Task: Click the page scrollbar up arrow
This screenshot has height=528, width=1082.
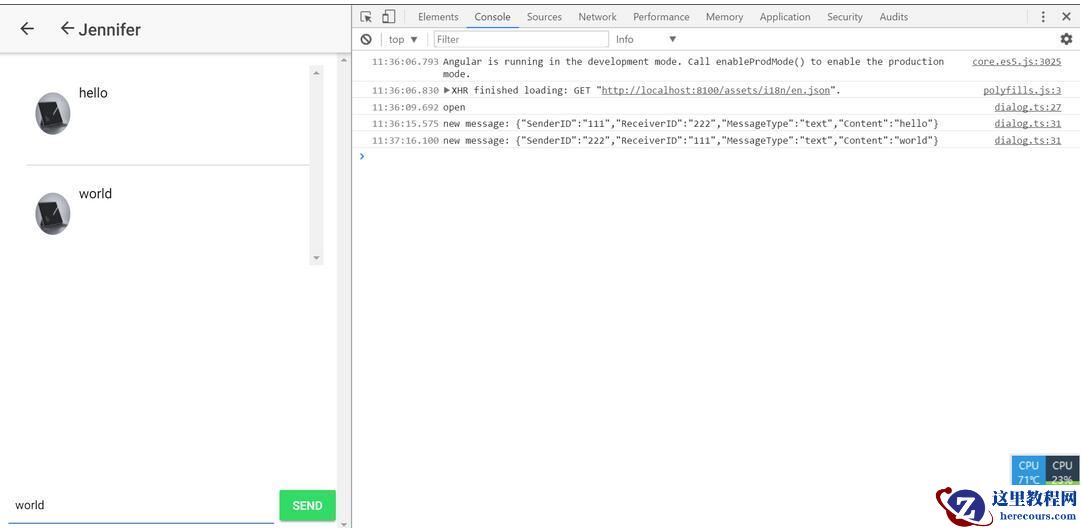Action: click(x=344, y=61)
